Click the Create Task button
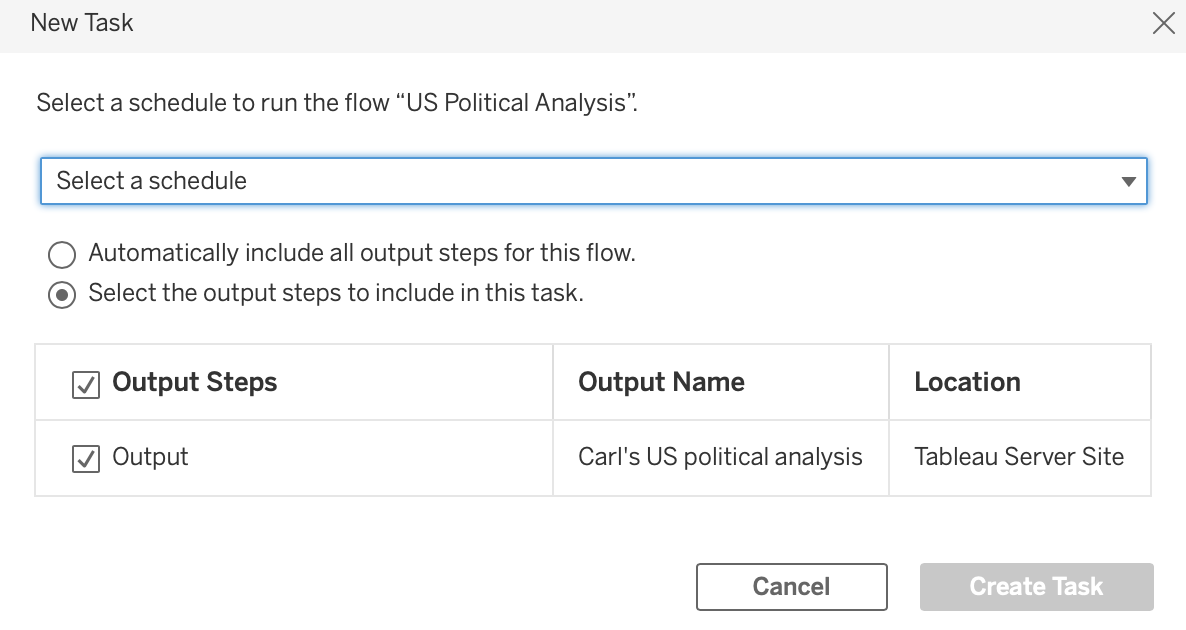This screenshot has width=1186, height=630. point(1036,587)
